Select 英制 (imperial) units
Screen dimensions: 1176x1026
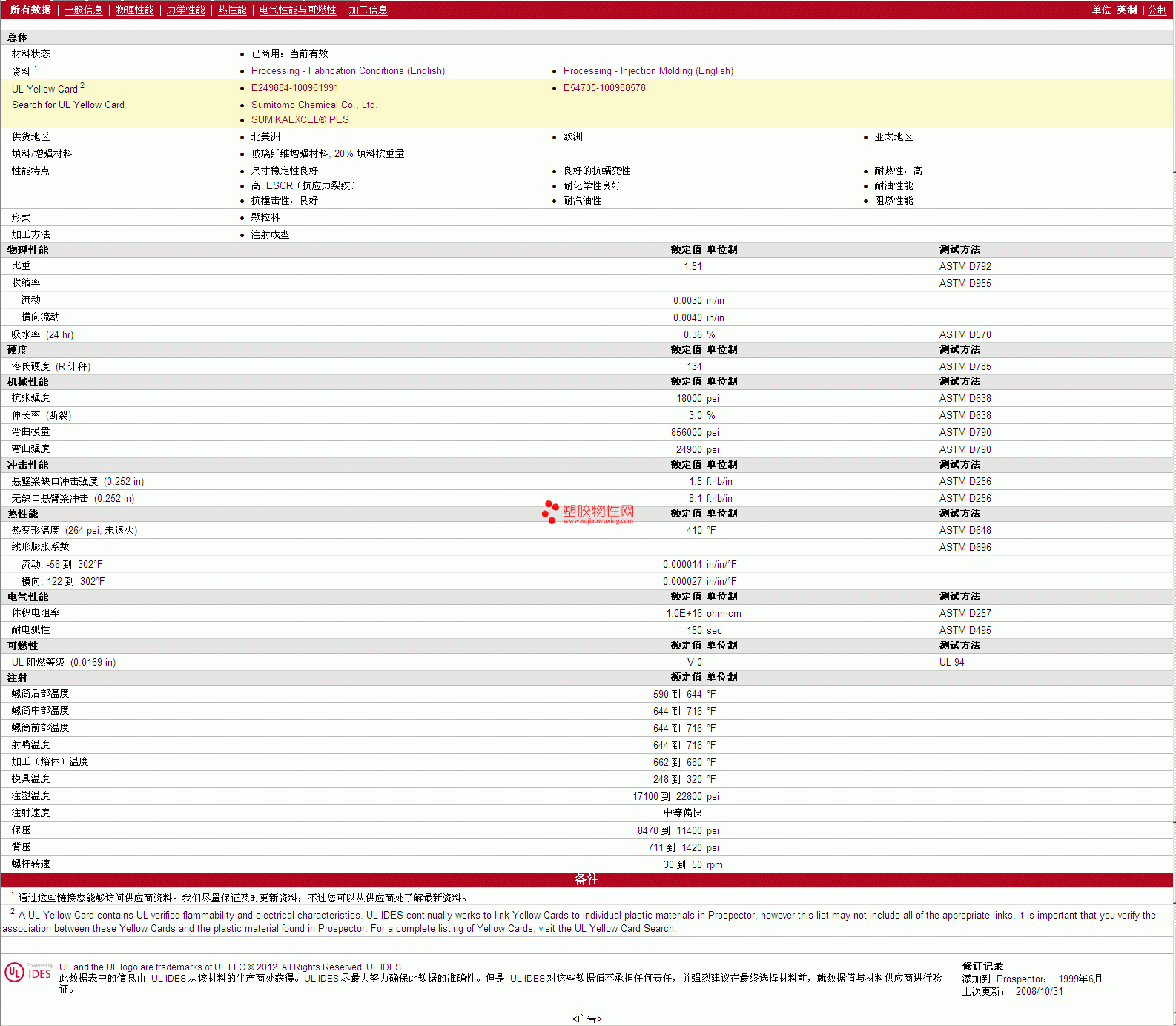[1126, 10]
